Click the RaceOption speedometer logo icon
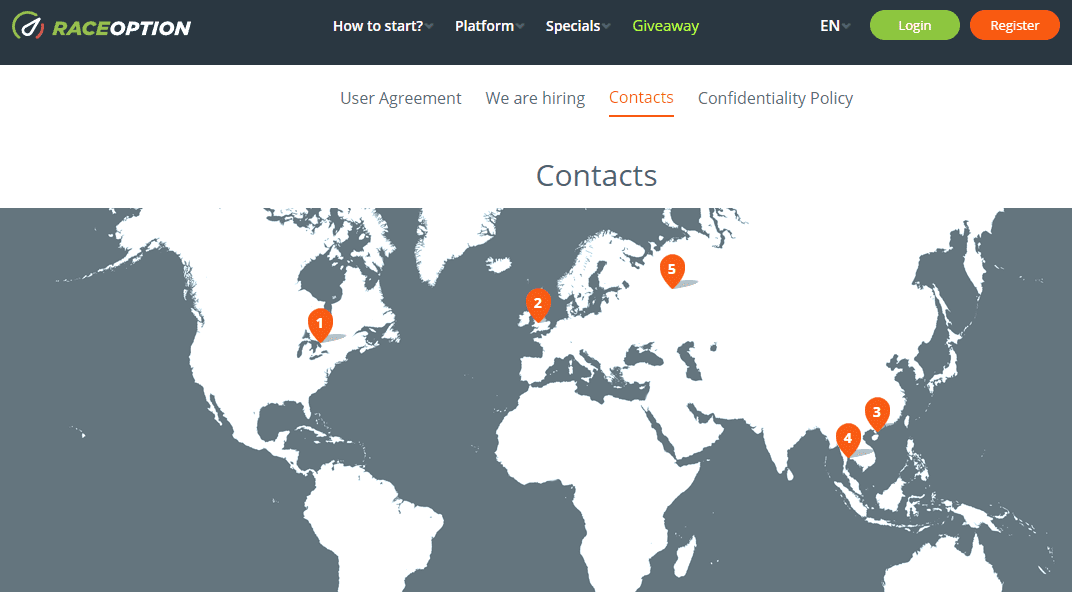This screenshot has width=1072, height=592. [x=27, y=26]
